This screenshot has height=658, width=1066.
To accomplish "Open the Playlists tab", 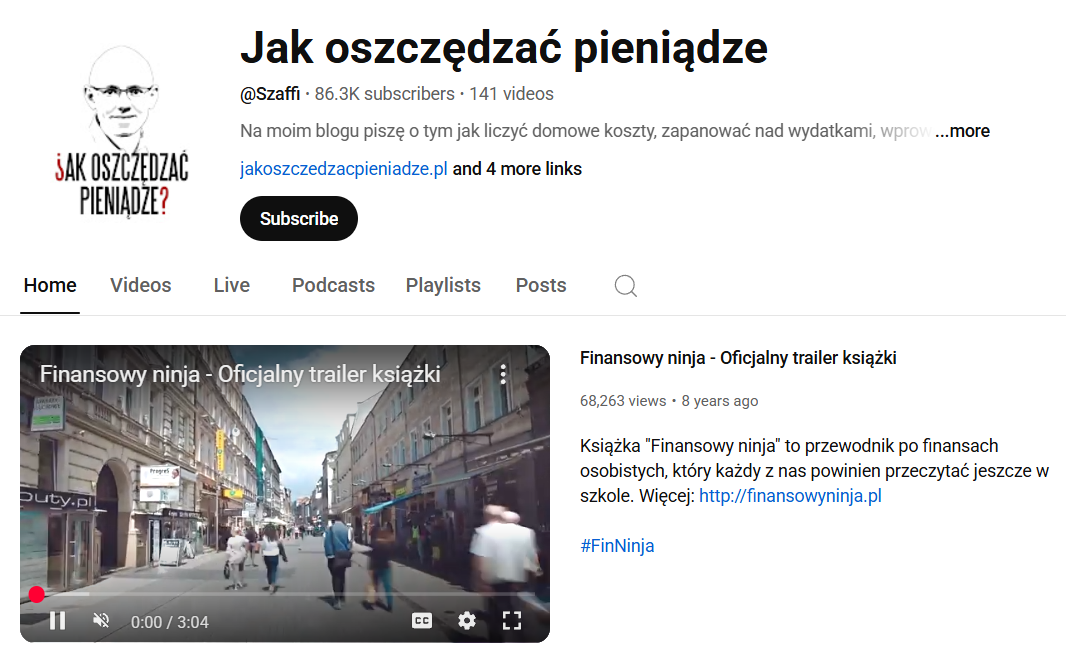I will point(443,285).
